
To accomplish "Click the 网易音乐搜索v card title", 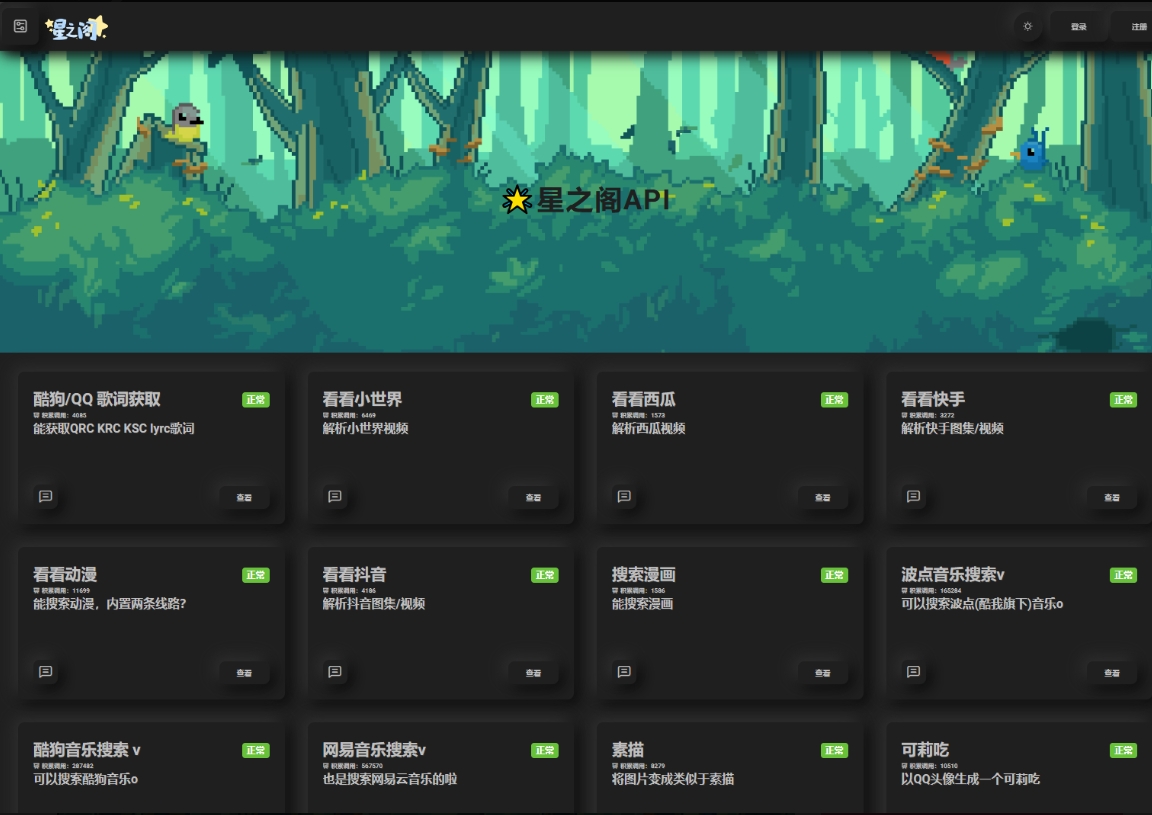I will point(374,750).
